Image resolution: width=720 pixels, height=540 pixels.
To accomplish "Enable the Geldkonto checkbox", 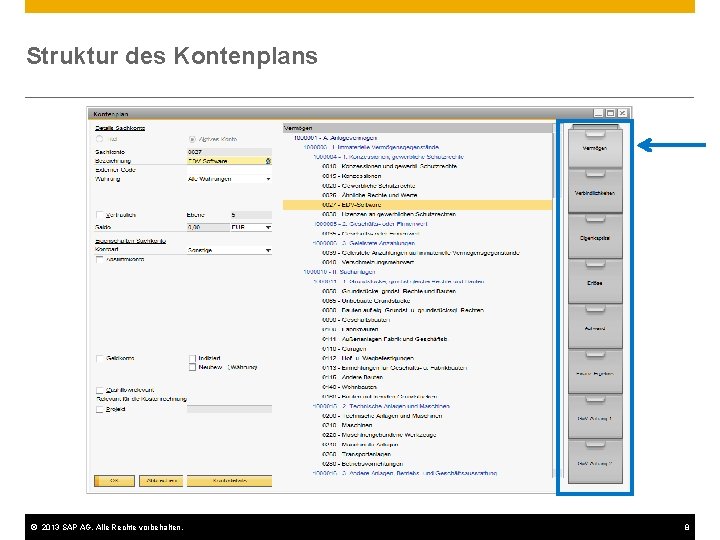I will (100, 358).
